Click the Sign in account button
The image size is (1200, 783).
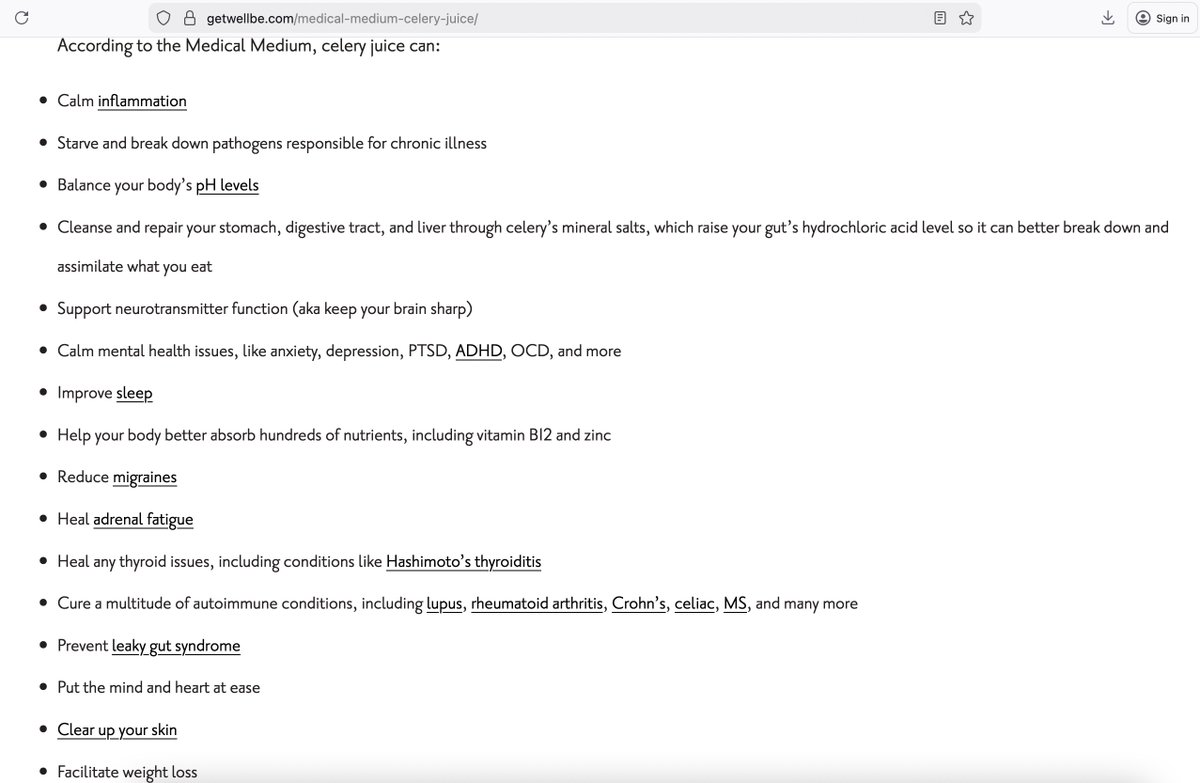(1163, 18)
